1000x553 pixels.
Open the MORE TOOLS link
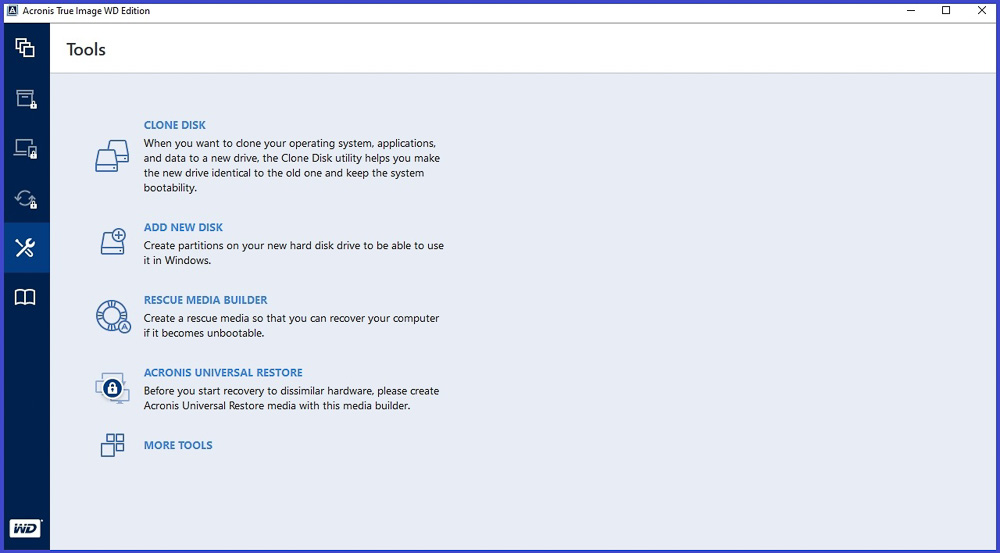tap(178, 445)
